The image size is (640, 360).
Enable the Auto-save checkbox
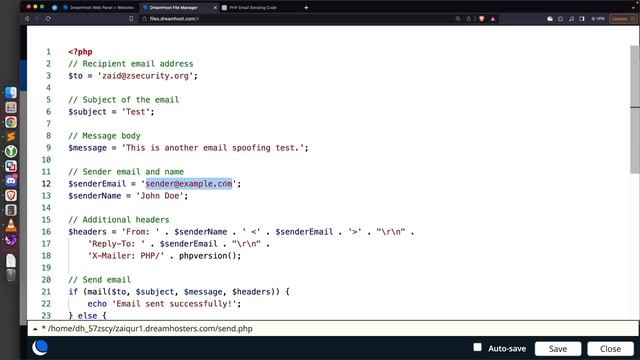click(477, 347)
